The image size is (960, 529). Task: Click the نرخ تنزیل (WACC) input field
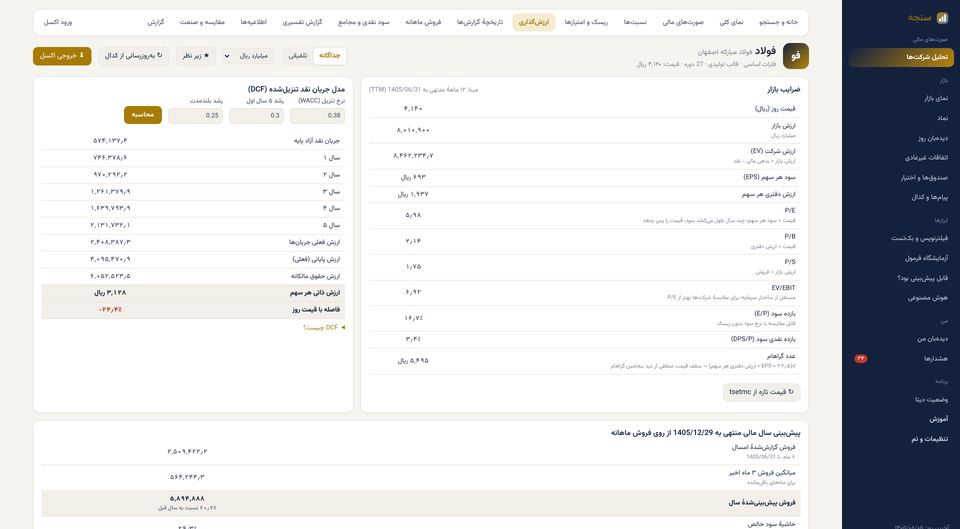(x=317, y=116)
